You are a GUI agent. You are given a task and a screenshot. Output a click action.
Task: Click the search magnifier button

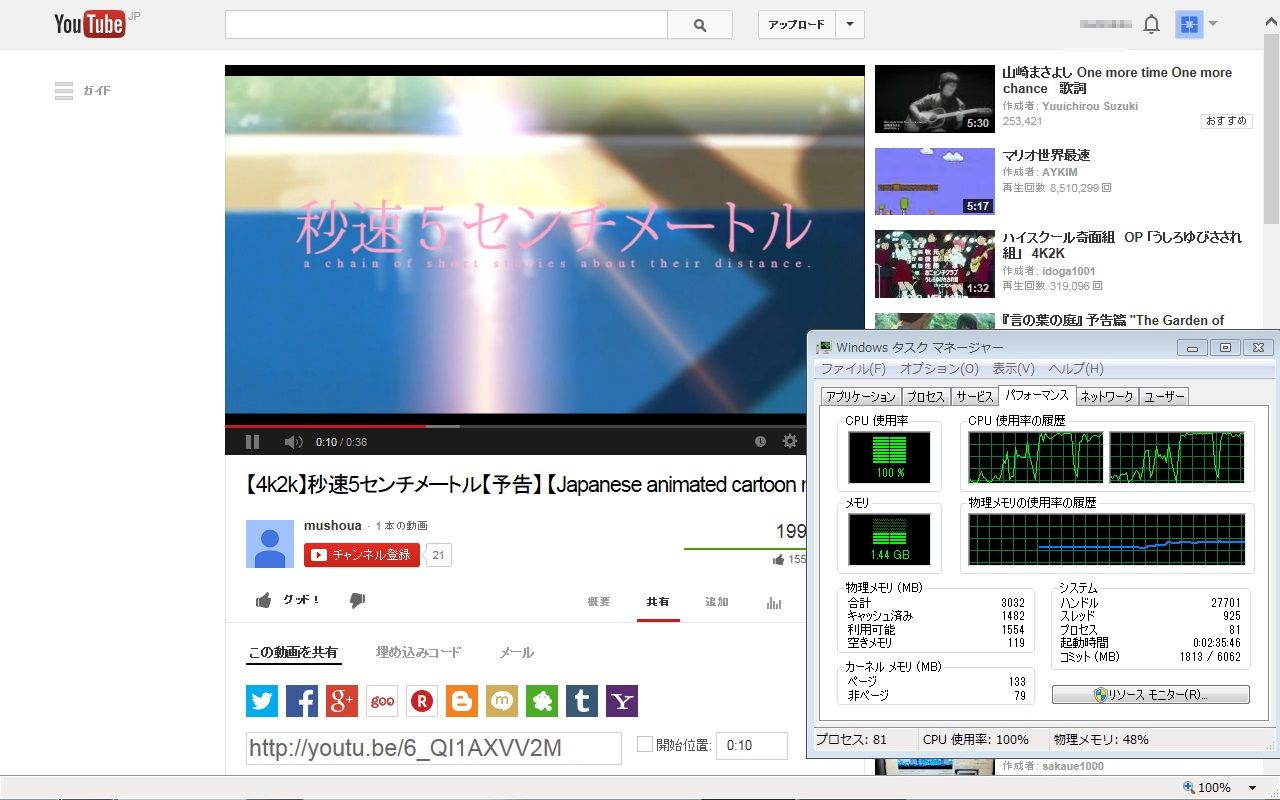tap(700, 25)
